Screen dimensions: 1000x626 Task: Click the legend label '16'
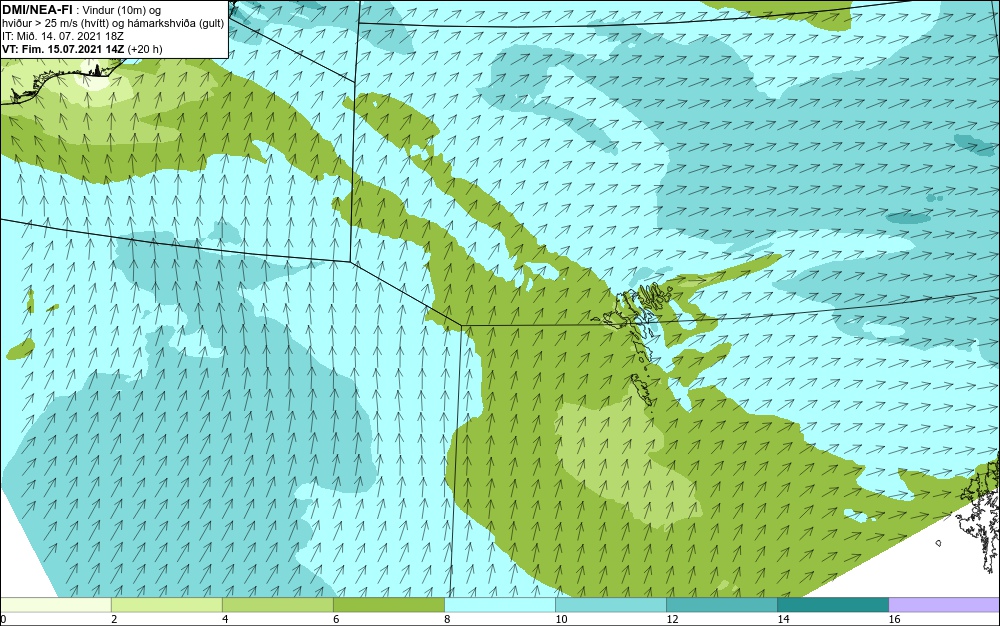[894, 619]
